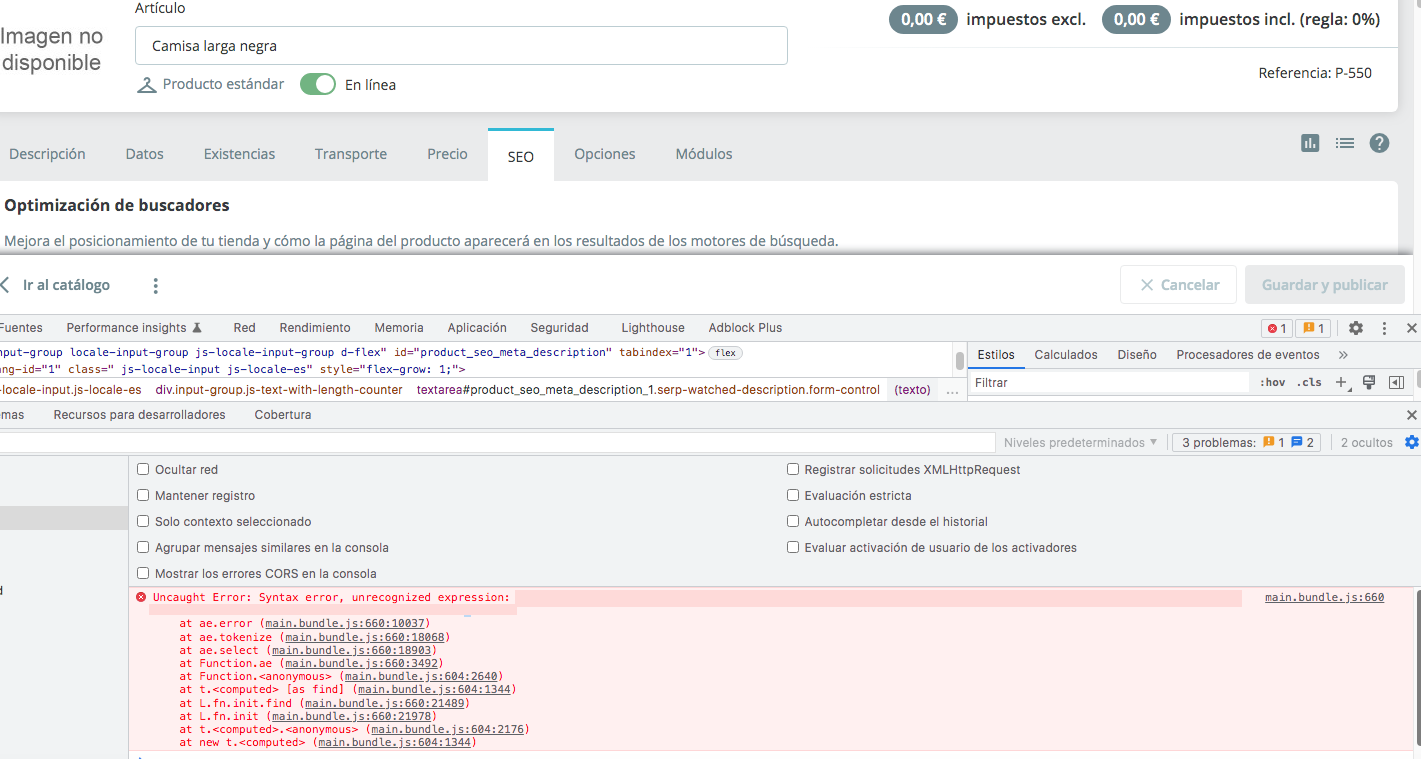This screenshot has width=1421, height=759.
Task: Click the product list icon
Action: [x=1345, y=143]
